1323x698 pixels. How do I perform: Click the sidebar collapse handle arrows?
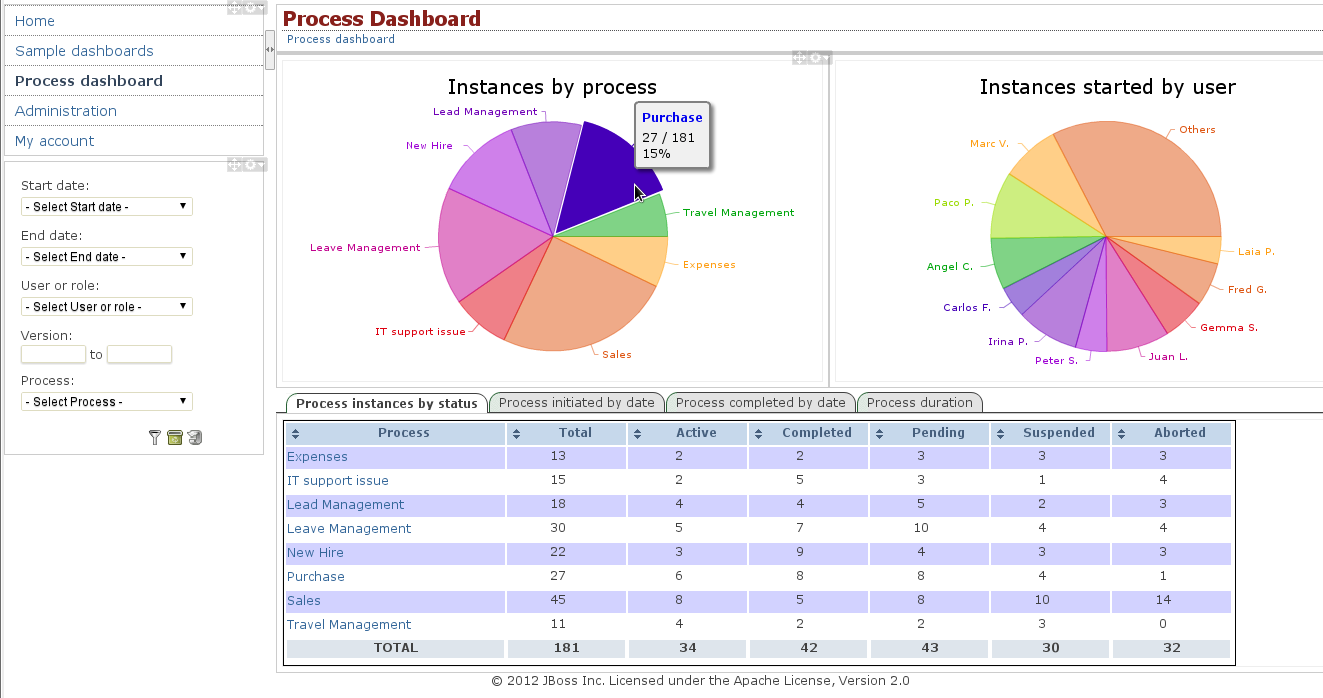270,49
